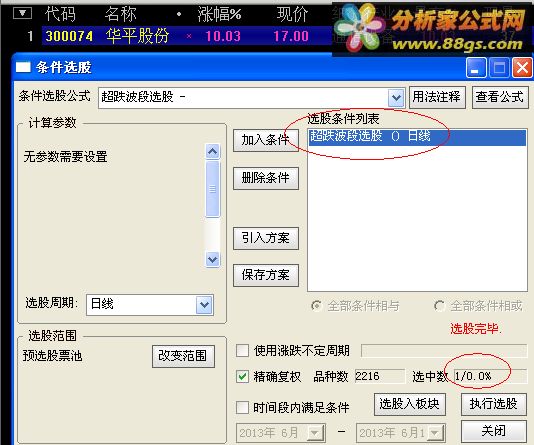Click the 现价 column header
This screenshot has width=534, height=445.
292,14
